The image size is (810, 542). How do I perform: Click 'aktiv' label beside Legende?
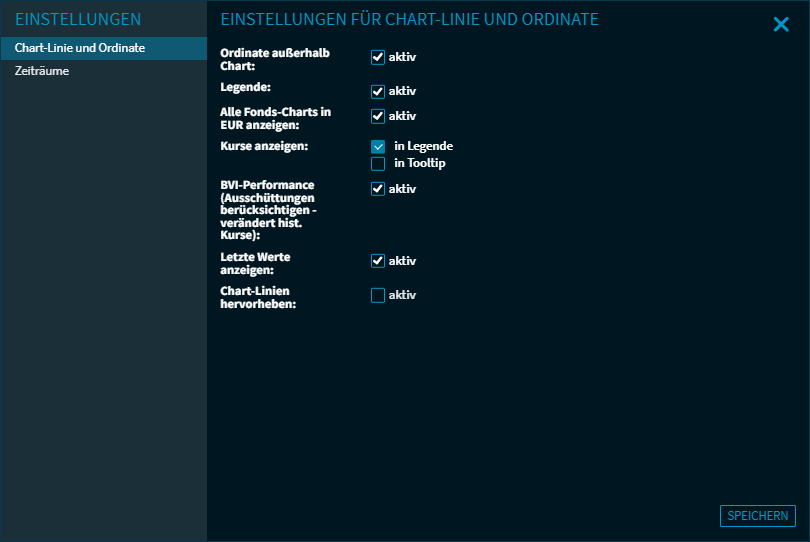(x=402, y=92)
